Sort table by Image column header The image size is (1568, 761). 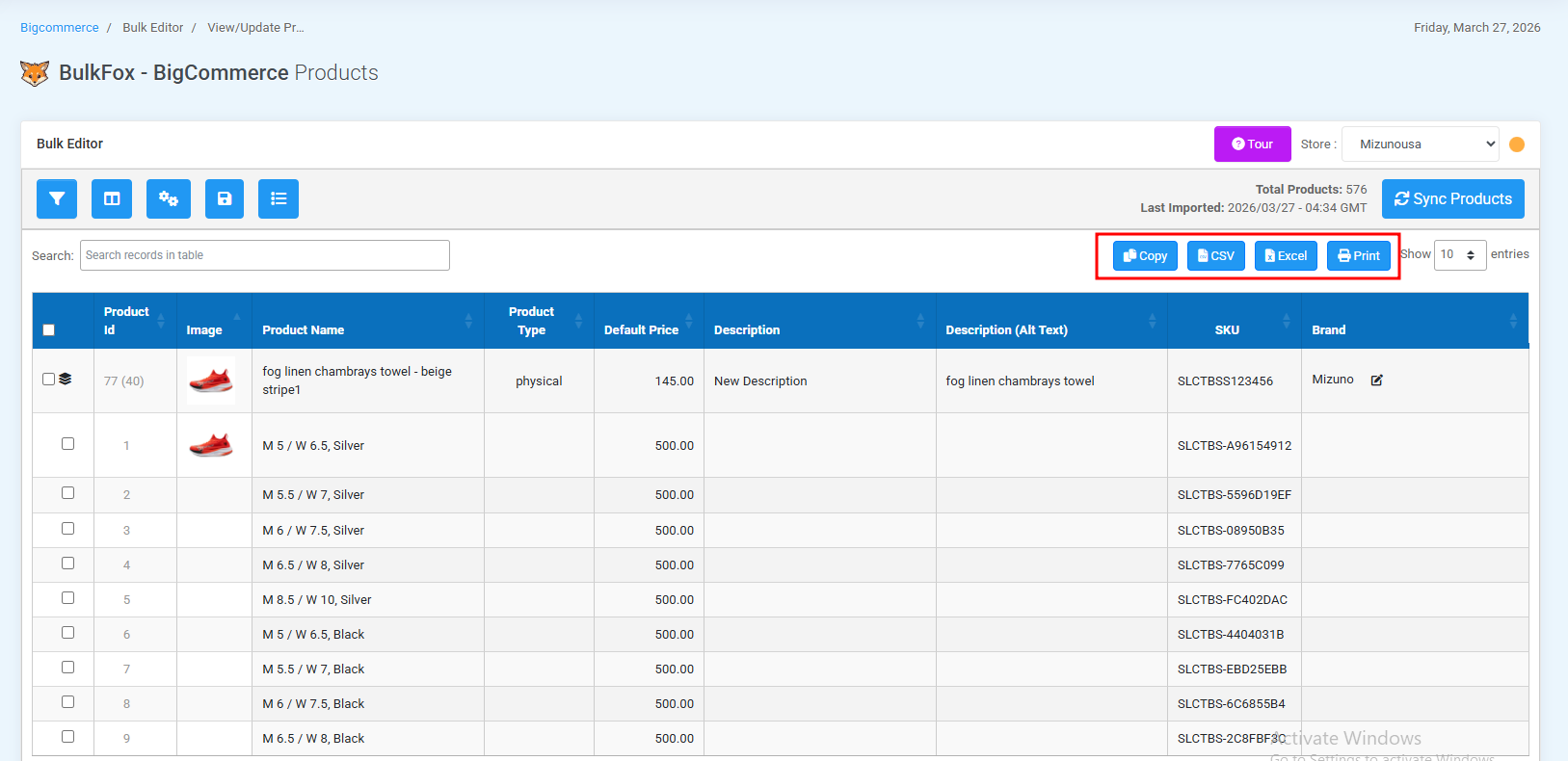pyautogui.click(x=214, y=321)
